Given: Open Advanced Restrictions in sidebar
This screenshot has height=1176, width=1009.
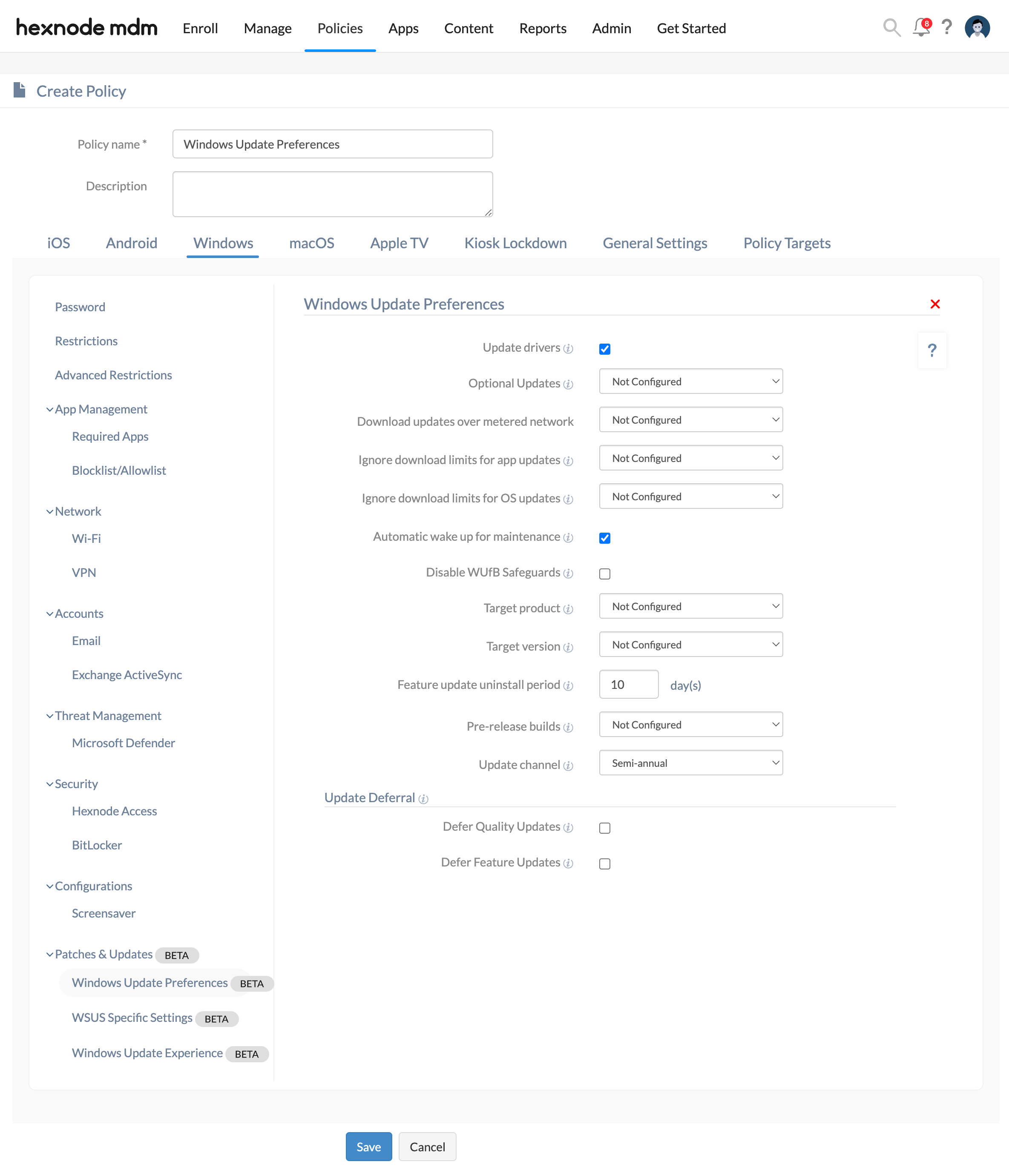Looking at the screenshot, I should click(113, 375).
